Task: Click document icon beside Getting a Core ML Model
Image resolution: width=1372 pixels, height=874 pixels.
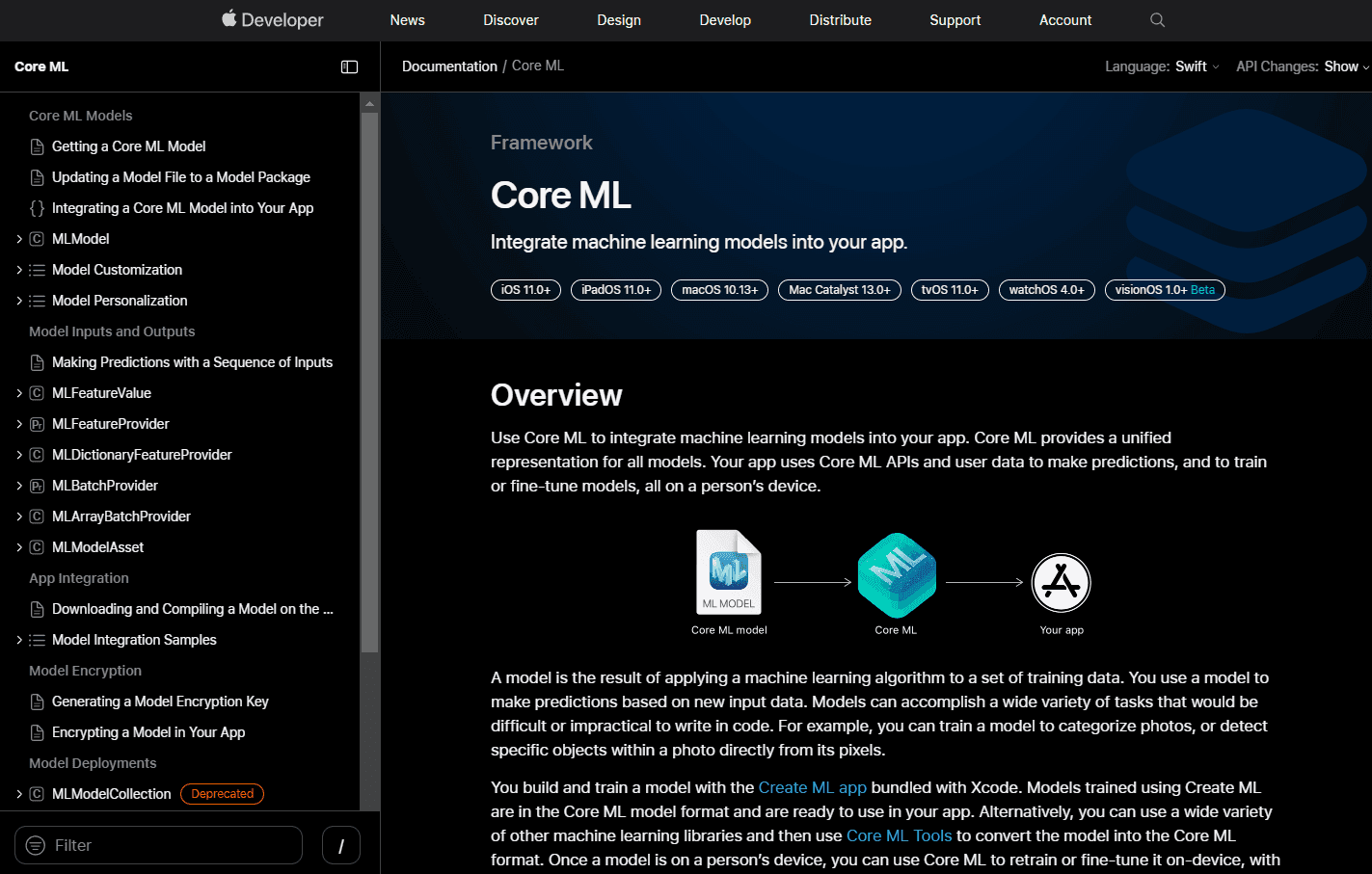Action: click(37, 146)
